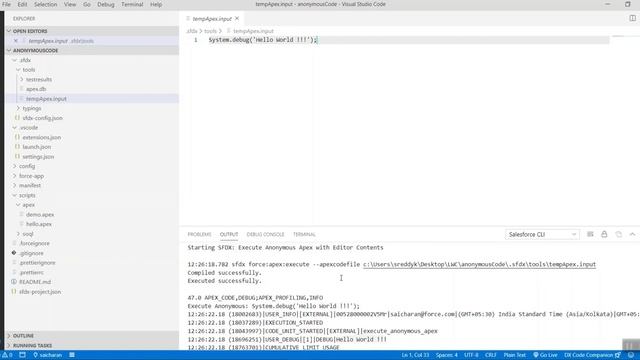
Task: Open sfdx-config.json file
Action: pyautogui.click(x=42, y=118)
